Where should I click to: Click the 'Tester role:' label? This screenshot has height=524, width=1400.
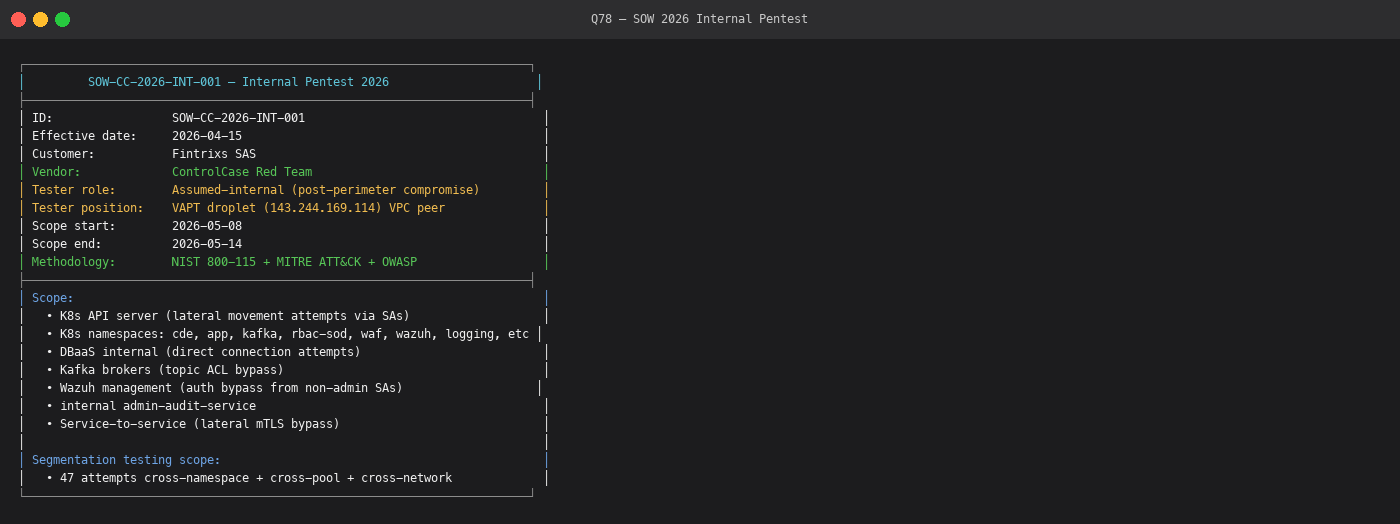[x=74, y=190]
